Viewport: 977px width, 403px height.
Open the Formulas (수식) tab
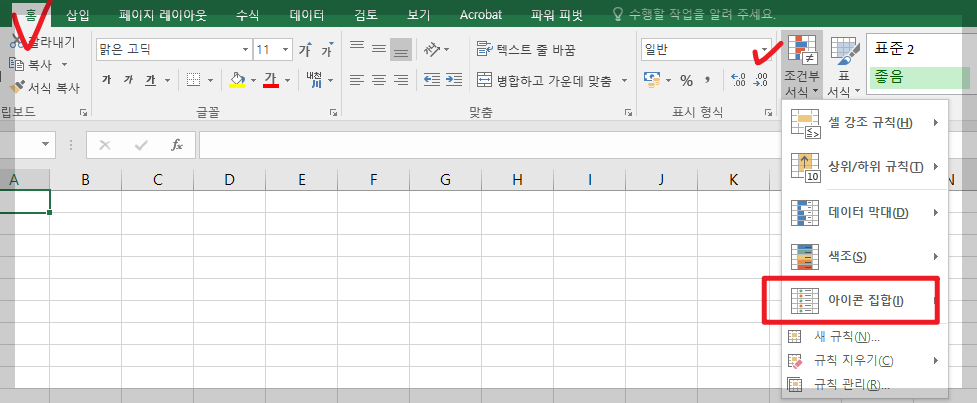(247, 14)
